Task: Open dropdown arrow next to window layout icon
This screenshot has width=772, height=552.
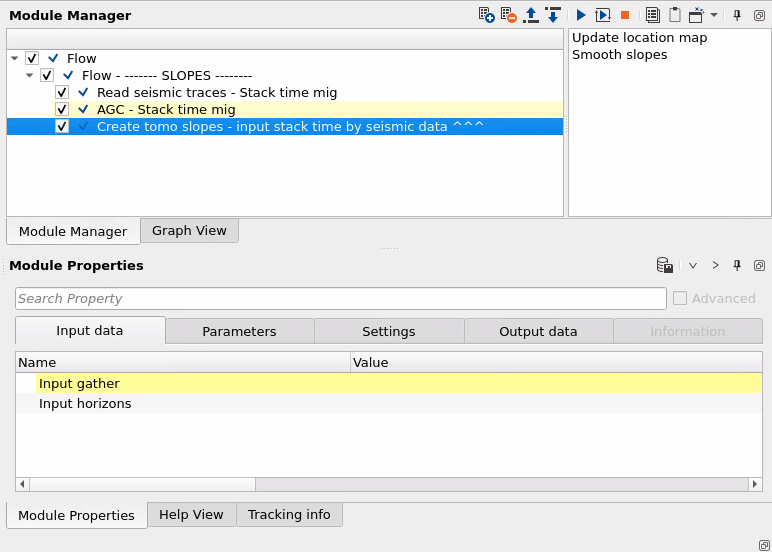Action: [714, 15]
